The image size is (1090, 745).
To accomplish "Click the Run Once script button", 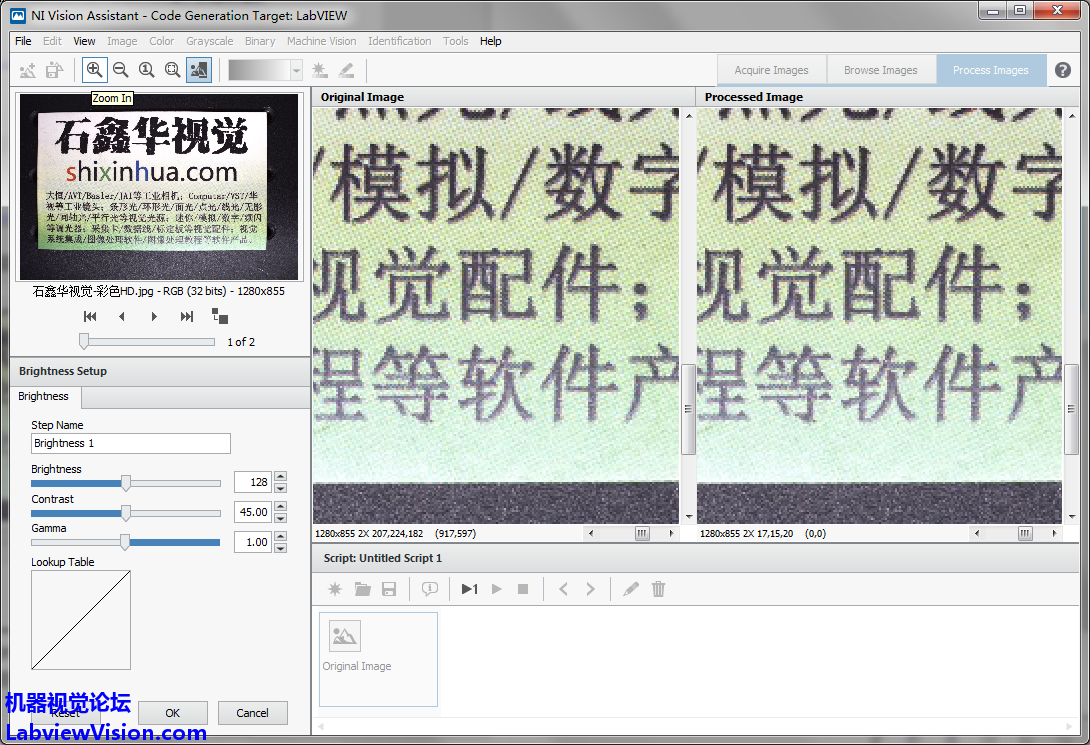I will (x=469, y=589).
